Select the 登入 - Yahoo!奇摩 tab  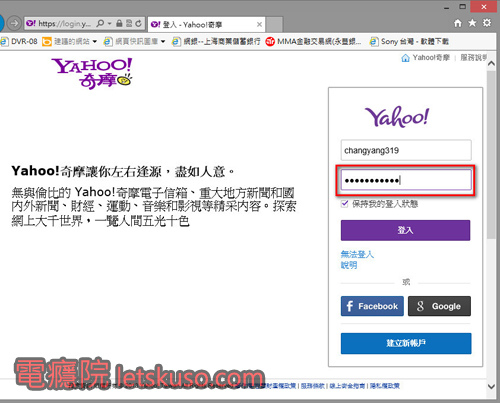coord(206,25)
